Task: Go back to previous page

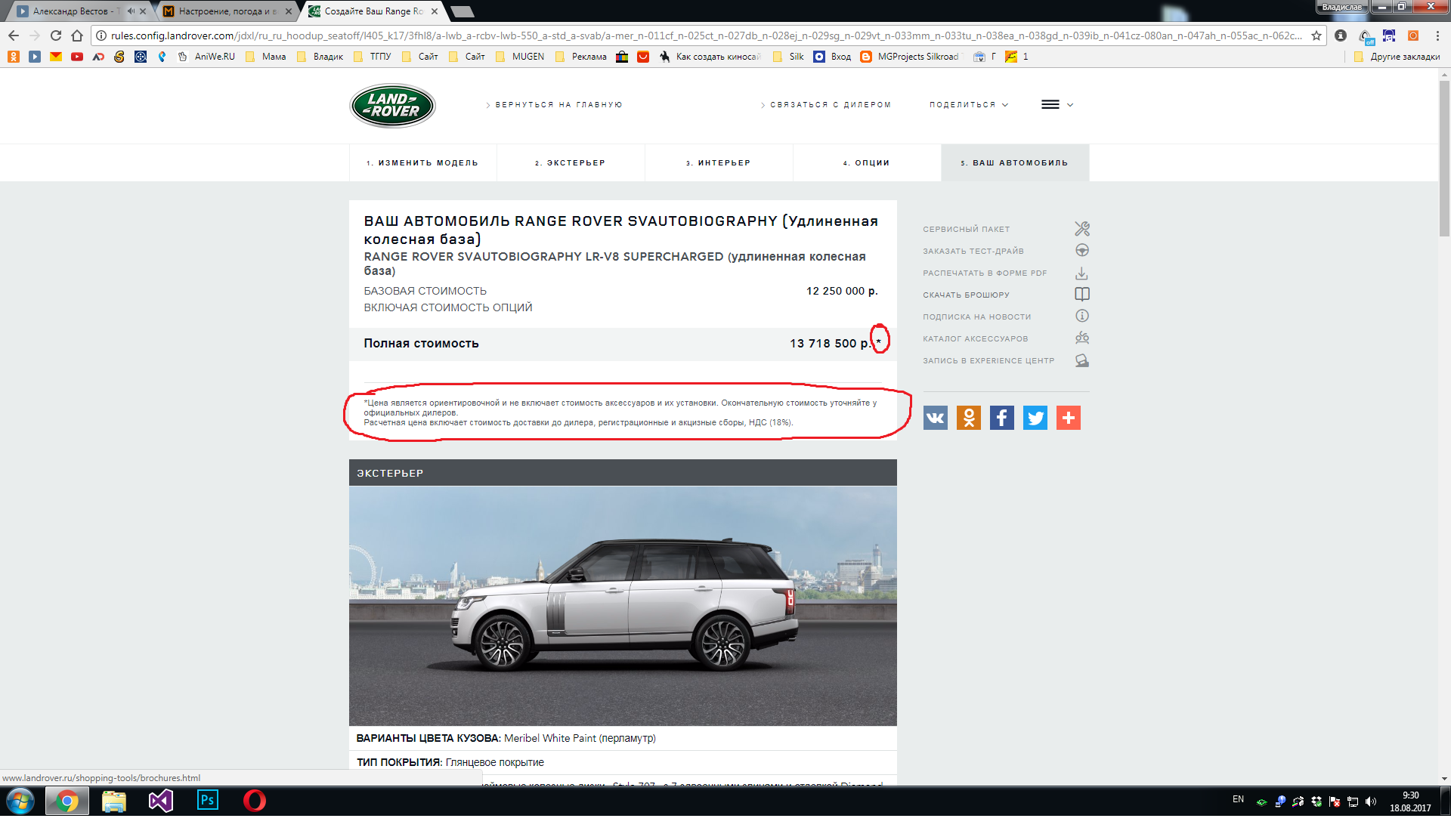Action: point(14,36)
